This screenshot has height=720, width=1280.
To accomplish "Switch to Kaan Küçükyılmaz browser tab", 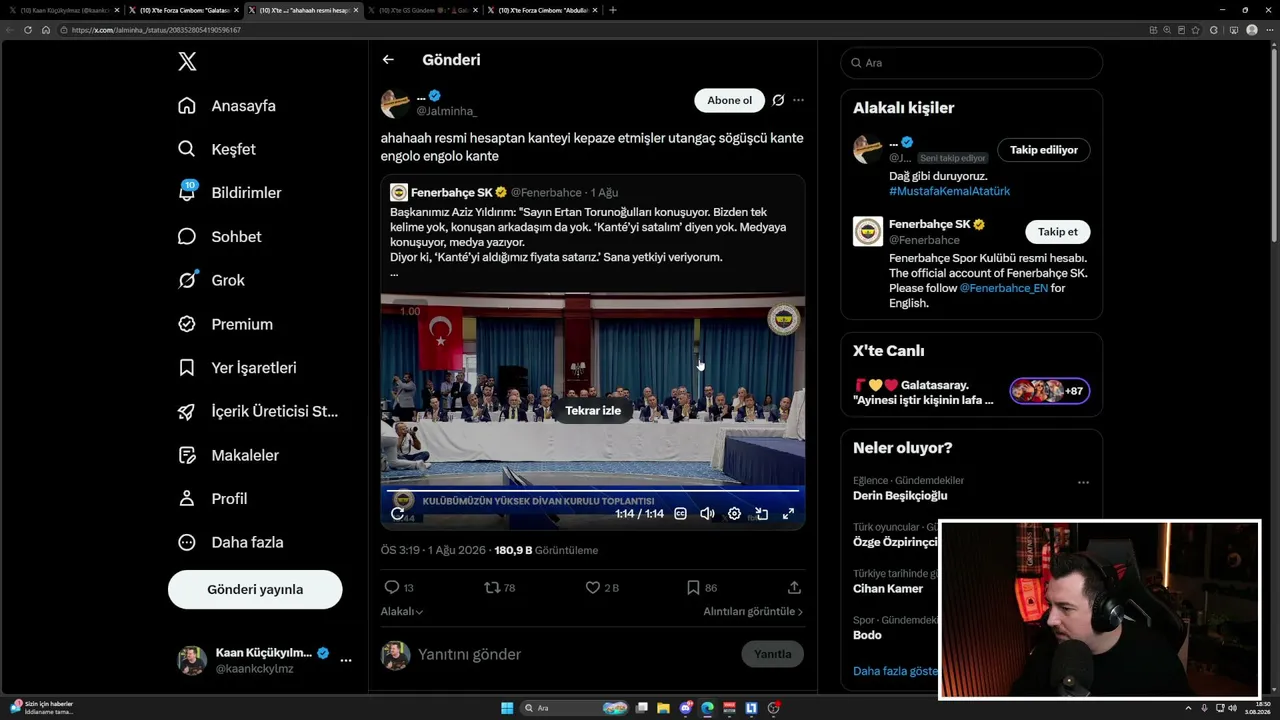I will 63,10.
